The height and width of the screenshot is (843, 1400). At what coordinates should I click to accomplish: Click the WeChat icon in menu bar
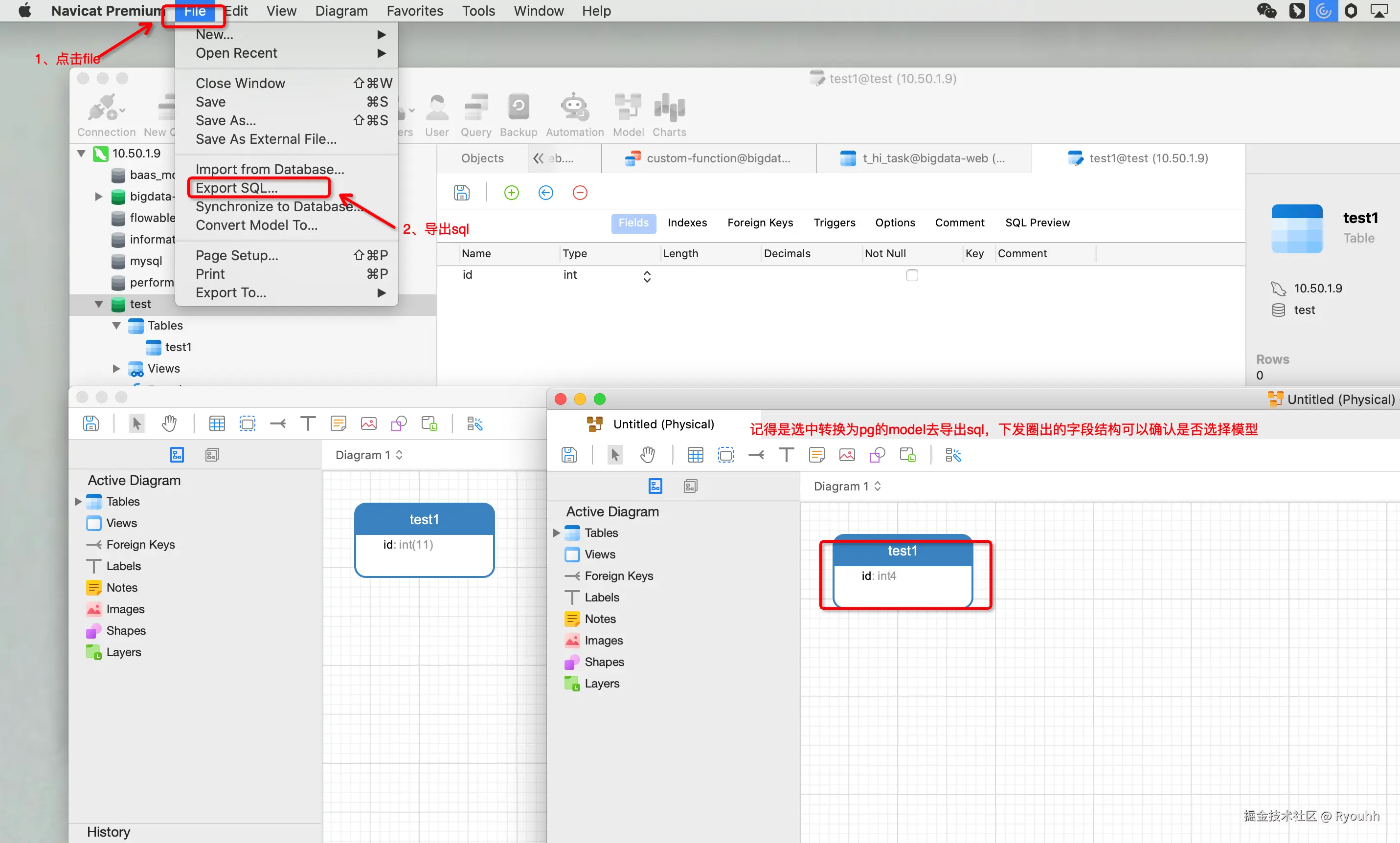(1266, 11)
